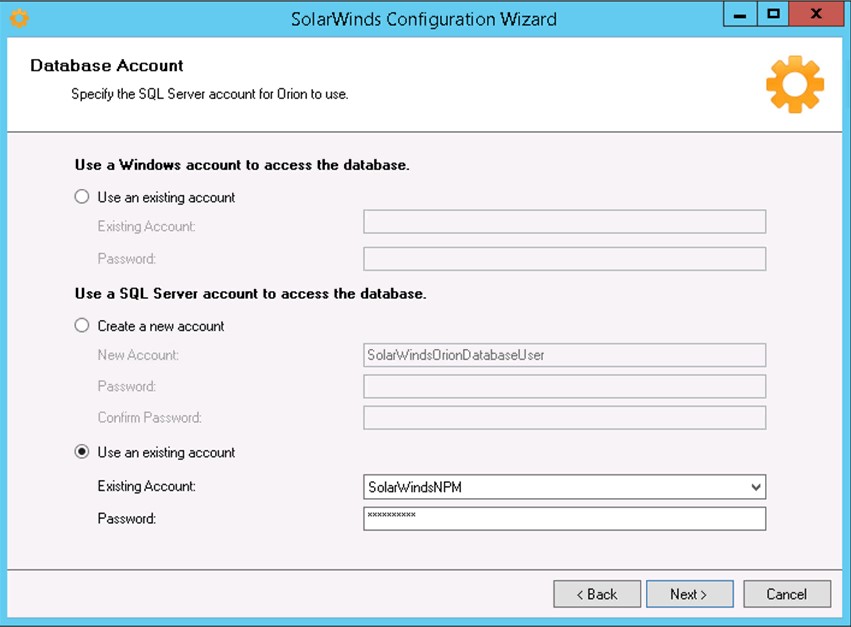Click the Windows account Password field
851x627 pixels.
point(564,259)
